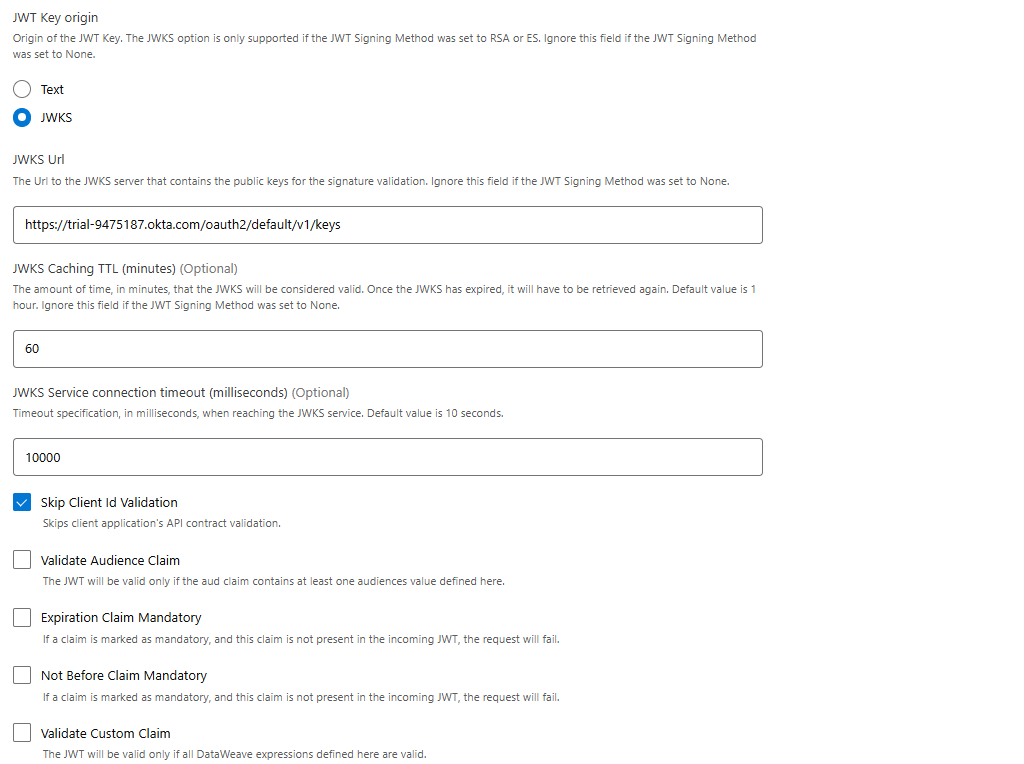The width and height of the screenshot is (1024, 764).
Task: Select the JWKS key origin radio button
Action: [21, 117]
